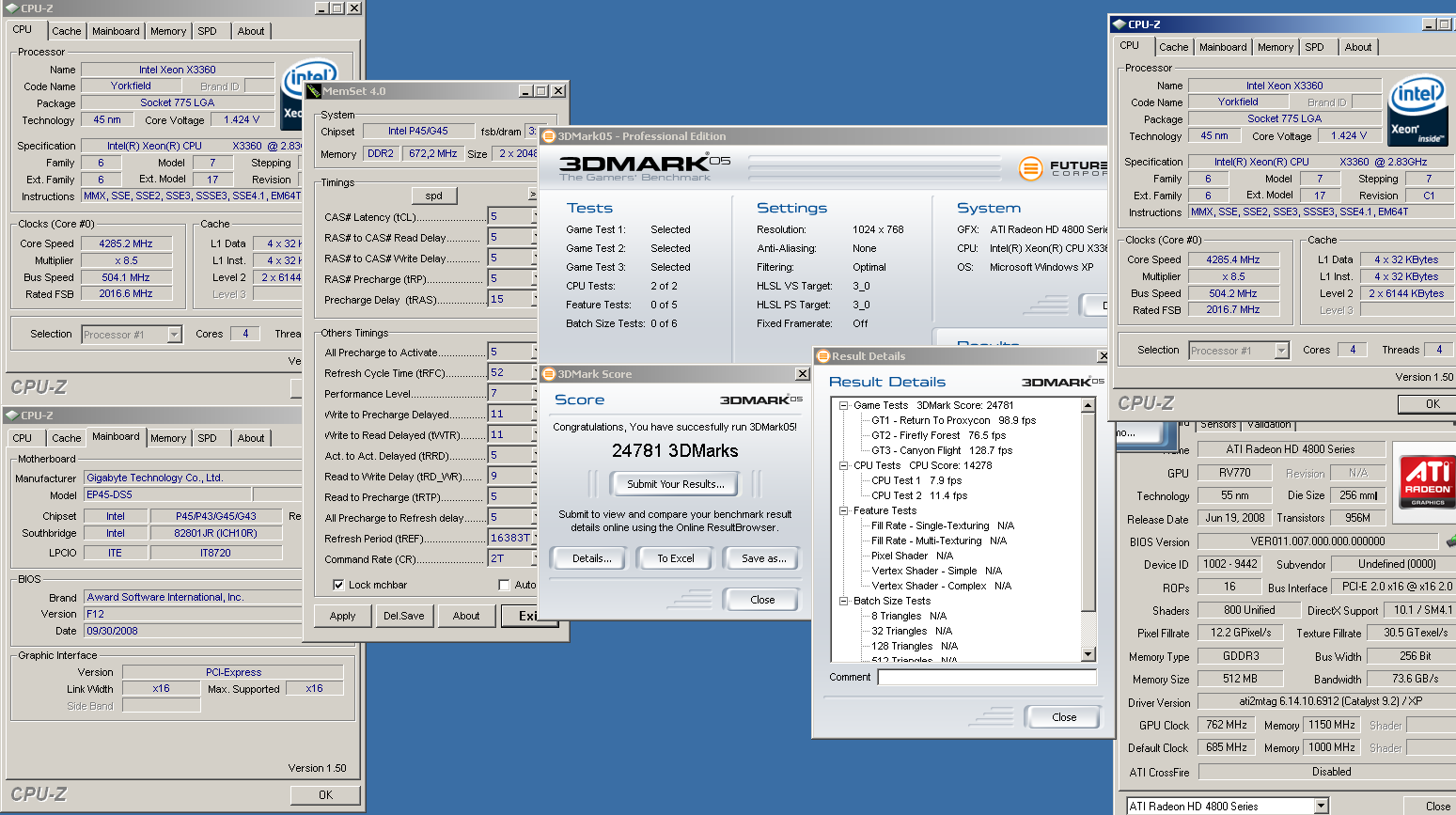
Task: Click the spd button in MemSet
Action: point(434,196)
